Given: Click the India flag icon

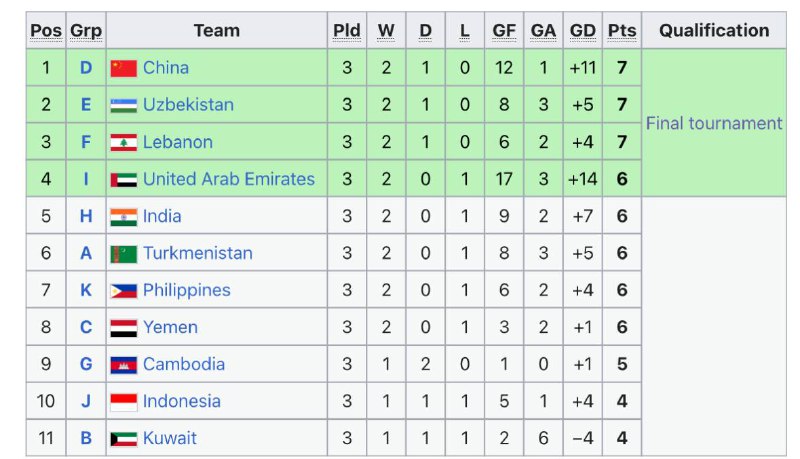Looking at the screenshot, I should click(123, 217).
